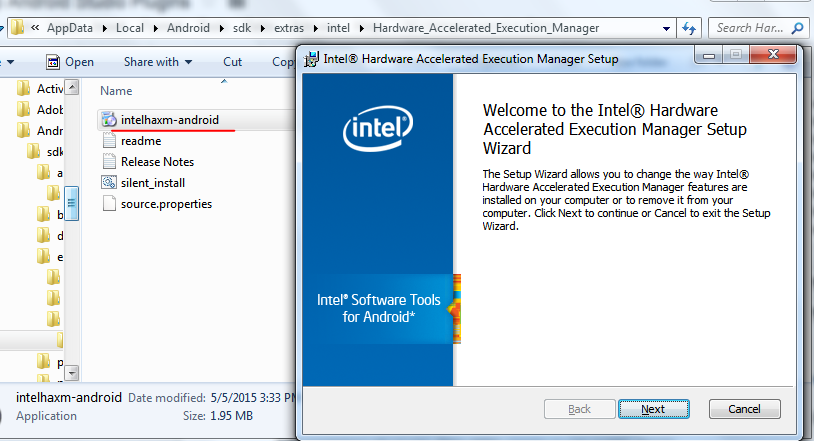Screen dimensions: 814x441
Task: Click AppData in the address breadcrumb
Action: (x=70, y=28)
